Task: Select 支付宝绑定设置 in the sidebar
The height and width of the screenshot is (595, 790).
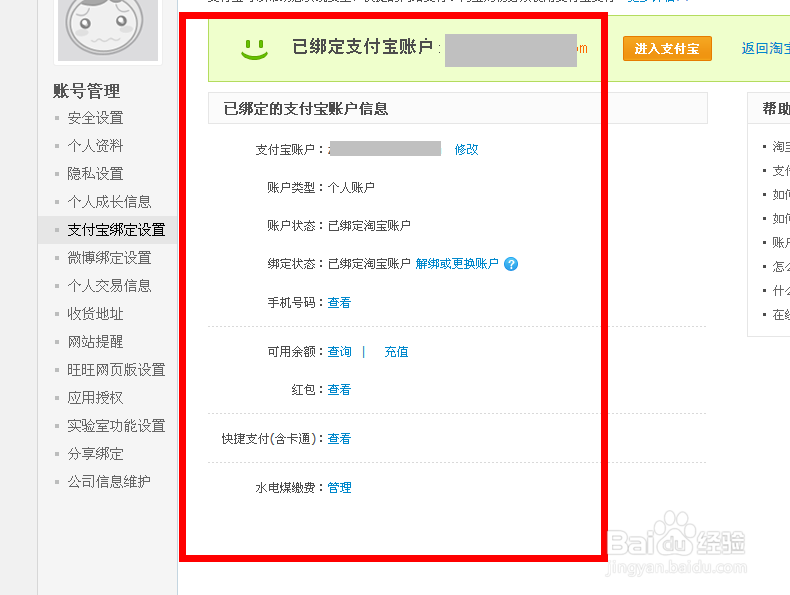Action: (x=116, y=230)
